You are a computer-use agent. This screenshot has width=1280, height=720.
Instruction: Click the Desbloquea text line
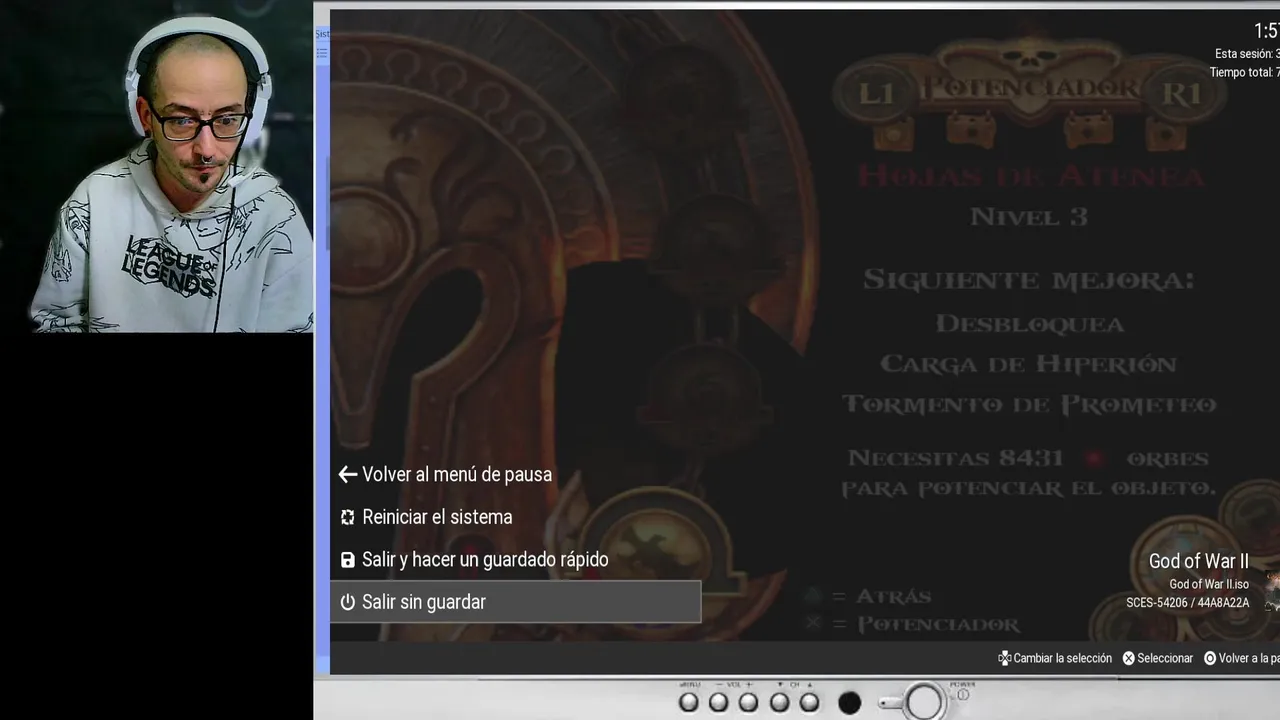(x=1030, y=324)
